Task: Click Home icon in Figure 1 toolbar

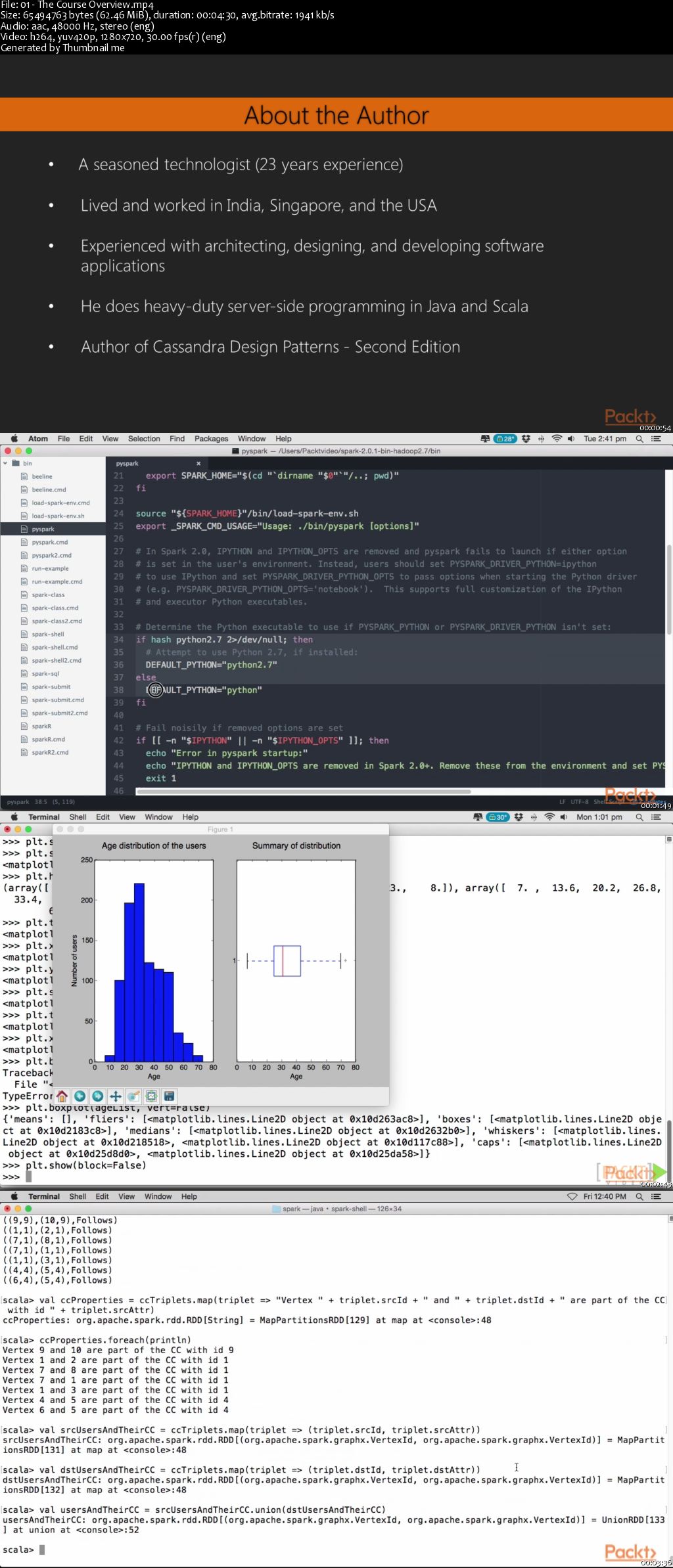Action: [62, 1096]
